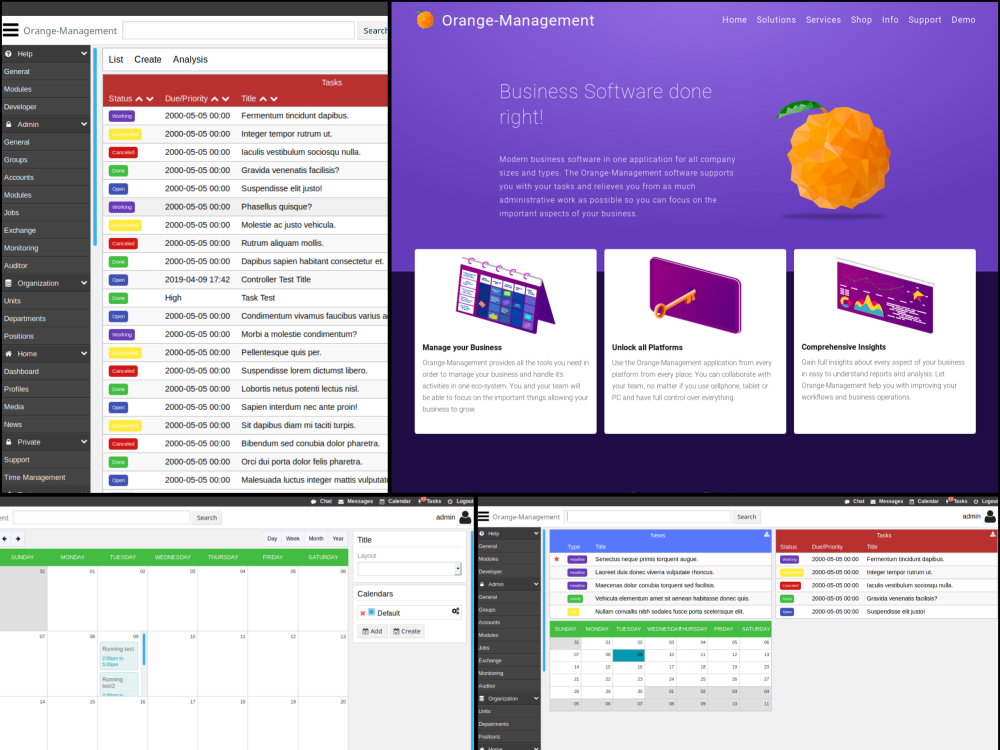
Task: Switch the calendar to Year view
Action: 338,539
